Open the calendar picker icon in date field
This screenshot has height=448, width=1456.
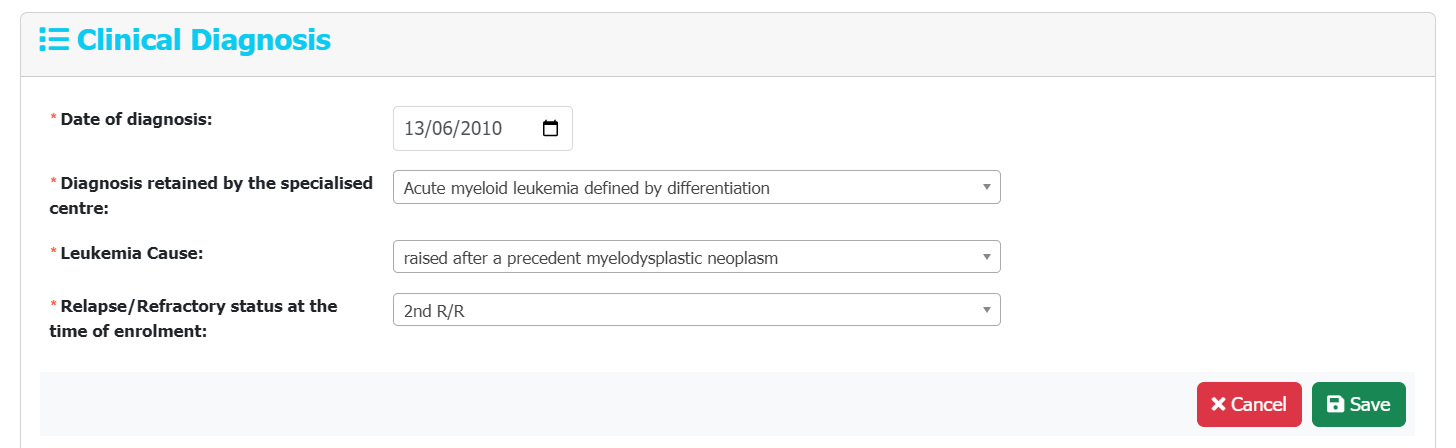tap(550, 129)
